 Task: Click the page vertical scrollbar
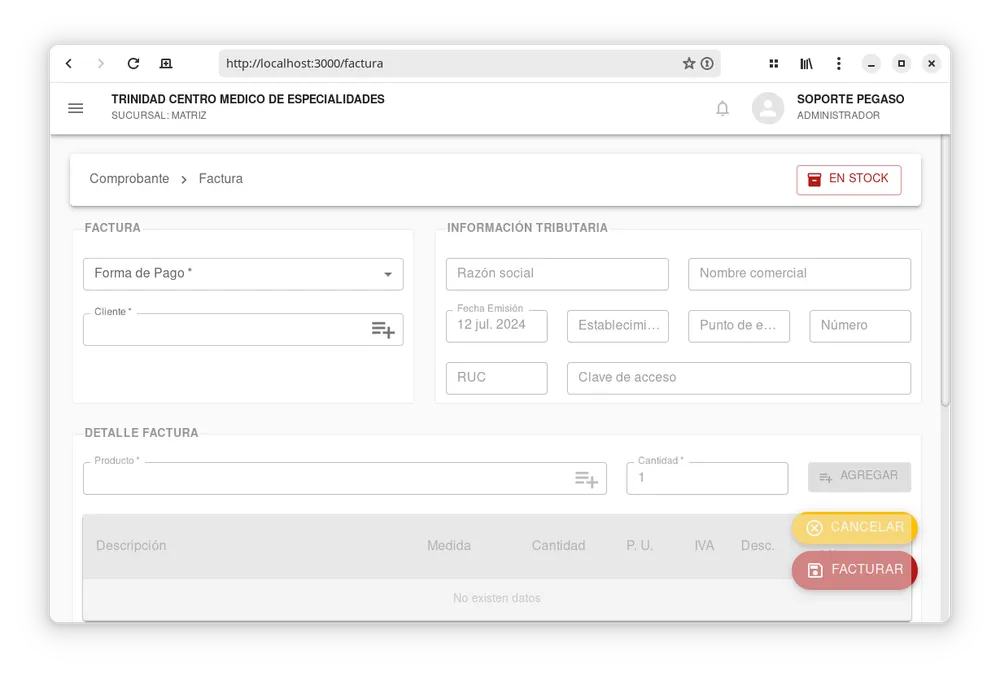pos(945,271)
